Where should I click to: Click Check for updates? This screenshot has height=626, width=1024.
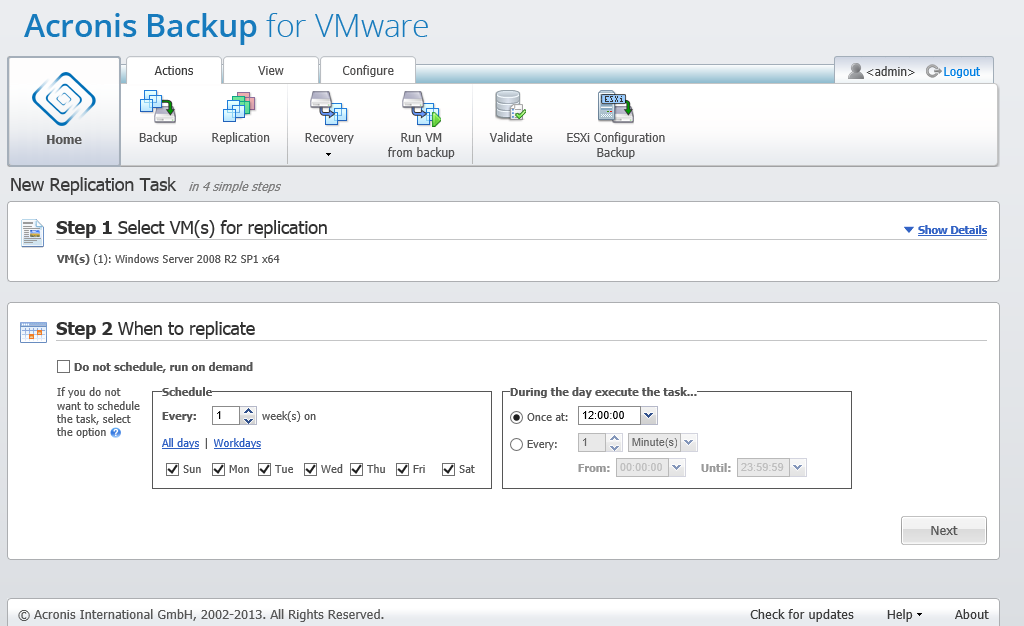point(801,614)
